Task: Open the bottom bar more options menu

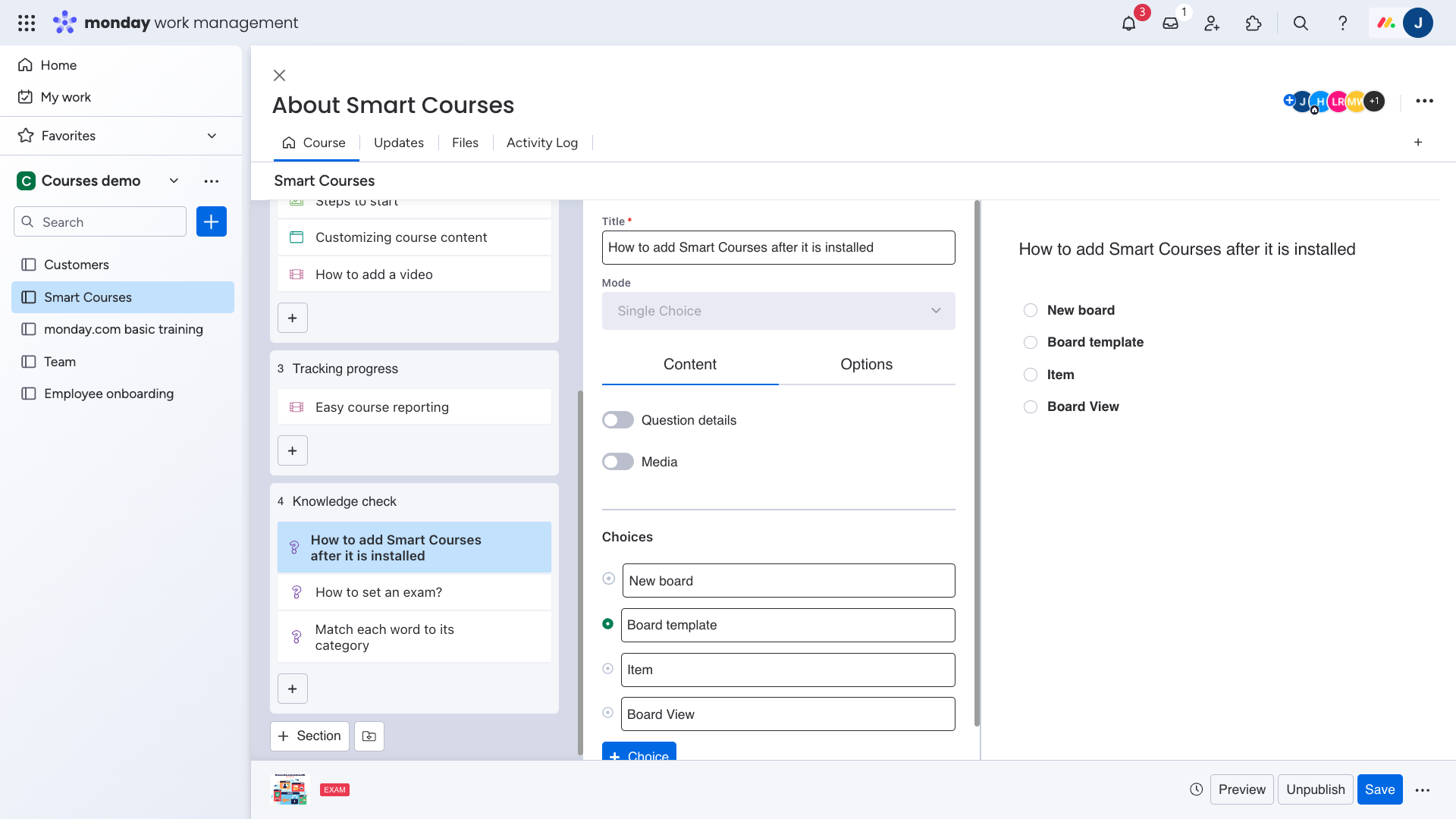Action: pyautogui.click(x=1423, y=789)
